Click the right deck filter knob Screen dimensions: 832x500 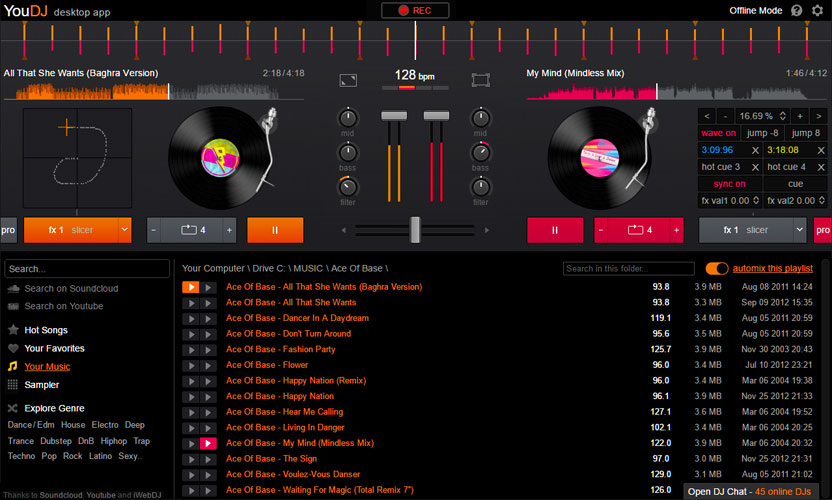coord(481,187)
